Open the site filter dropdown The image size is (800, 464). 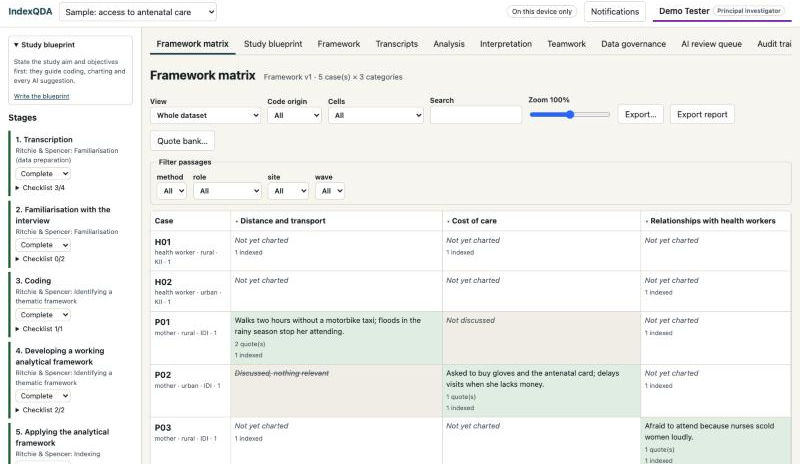coord(288,191)
